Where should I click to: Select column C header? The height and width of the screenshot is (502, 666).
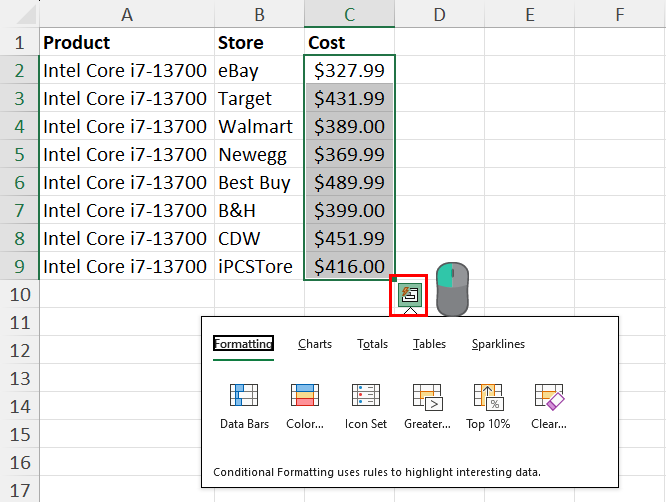coord(350,14)
